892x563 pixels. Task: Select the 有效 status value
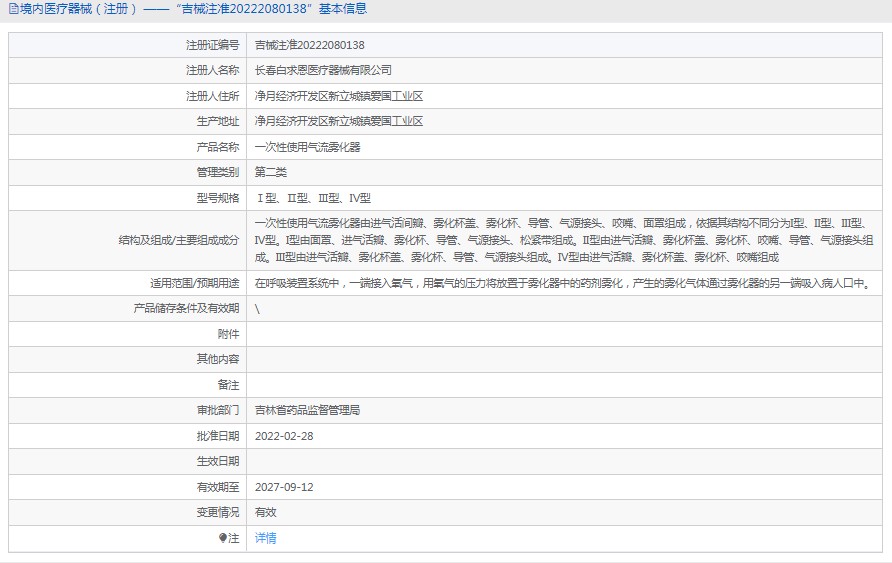tap(266, 512)
